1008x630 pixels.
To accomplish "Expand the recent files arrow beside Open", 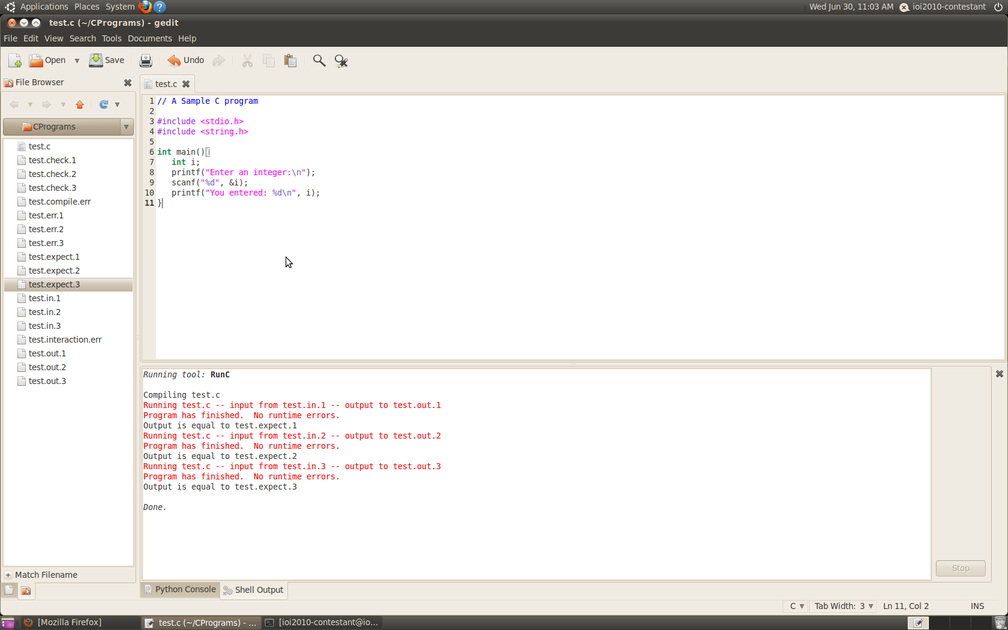I will pyautogui.click(x=76, y=60).
